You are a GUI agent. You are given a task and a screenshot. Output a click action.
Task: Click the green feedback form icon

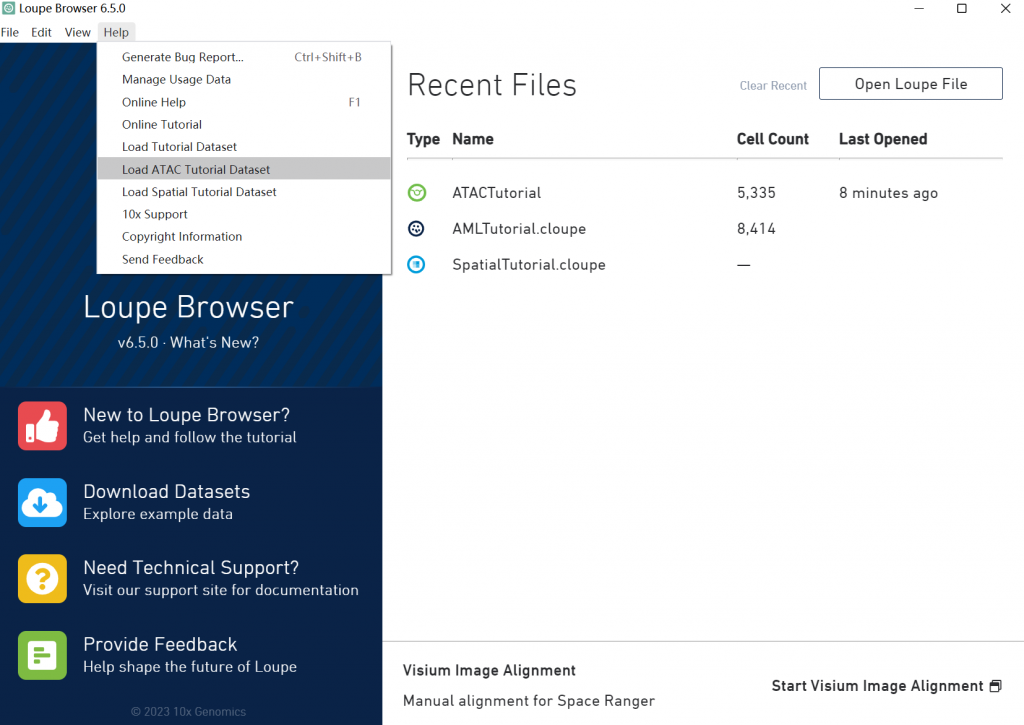tap(42, 655)
